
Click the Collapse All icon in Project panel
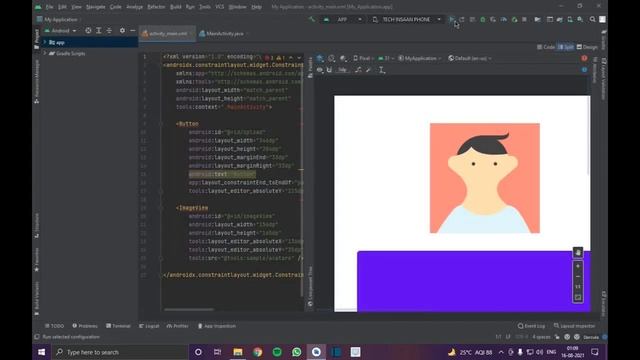109,31
